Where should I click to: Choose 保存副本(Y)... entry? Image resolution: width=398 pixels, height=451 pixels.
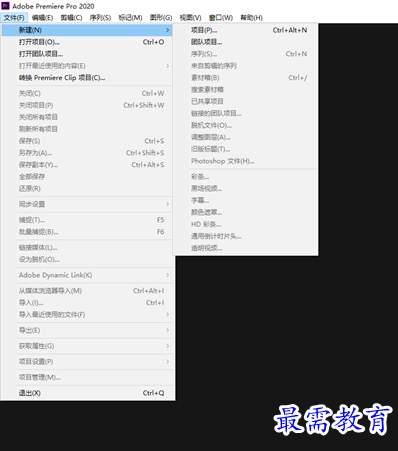click(x=87, y=165)
